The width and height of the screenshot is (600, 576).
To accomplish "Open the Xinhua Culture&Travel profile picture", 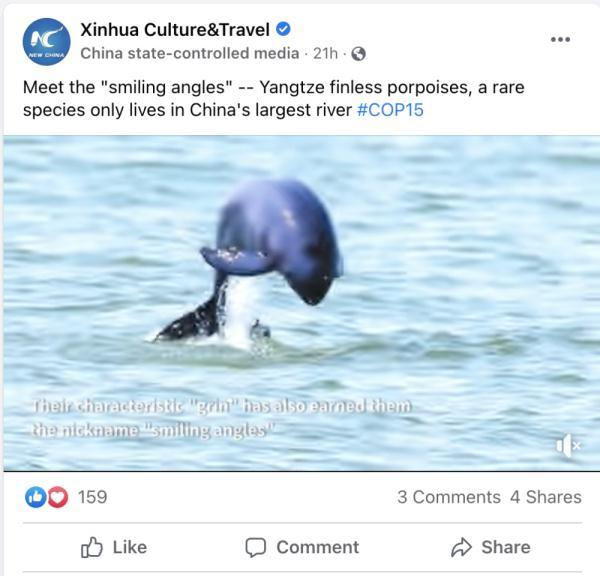I will (x=47, y=42).
